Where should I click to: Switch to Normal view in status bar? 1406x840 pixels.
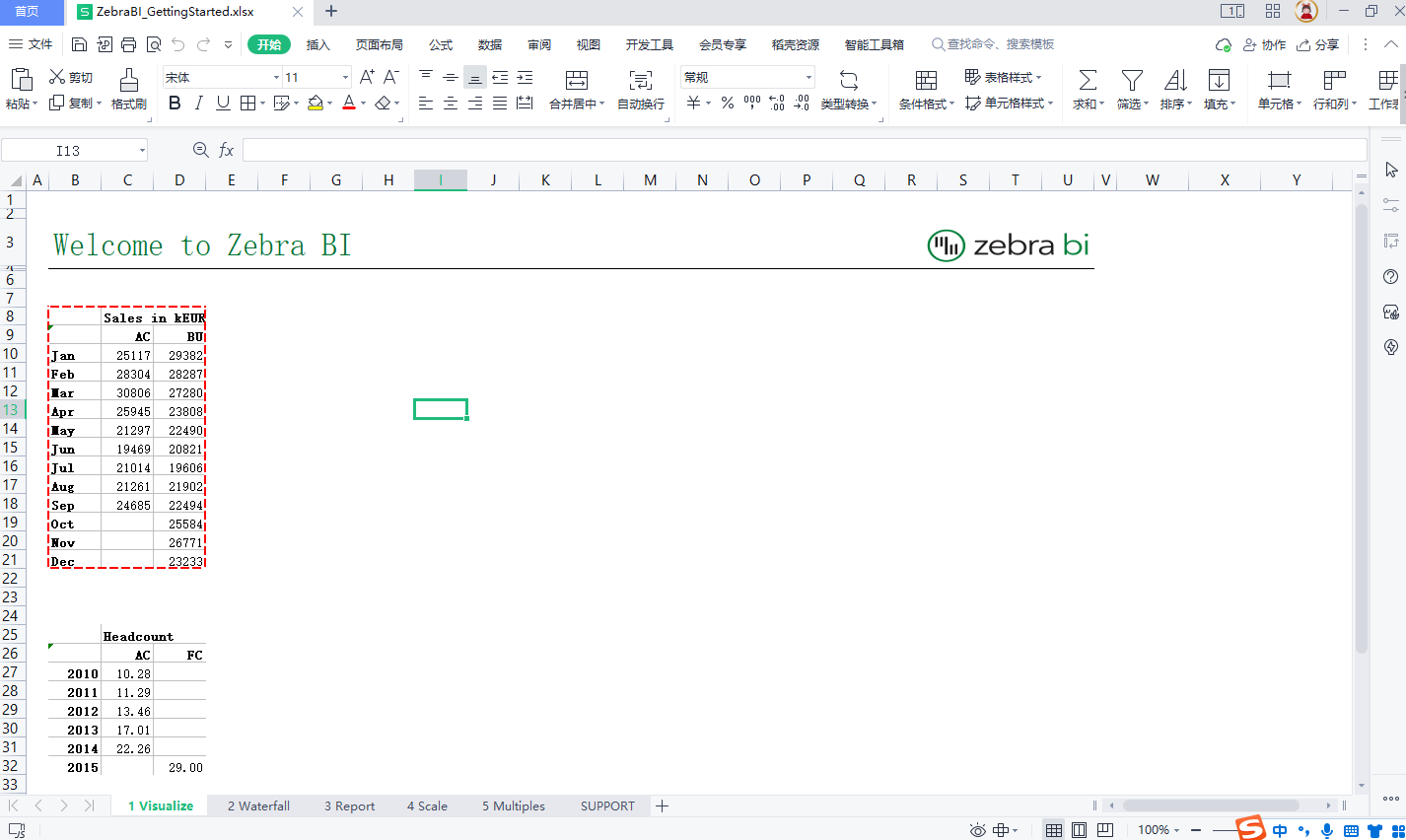(1054, 830)
